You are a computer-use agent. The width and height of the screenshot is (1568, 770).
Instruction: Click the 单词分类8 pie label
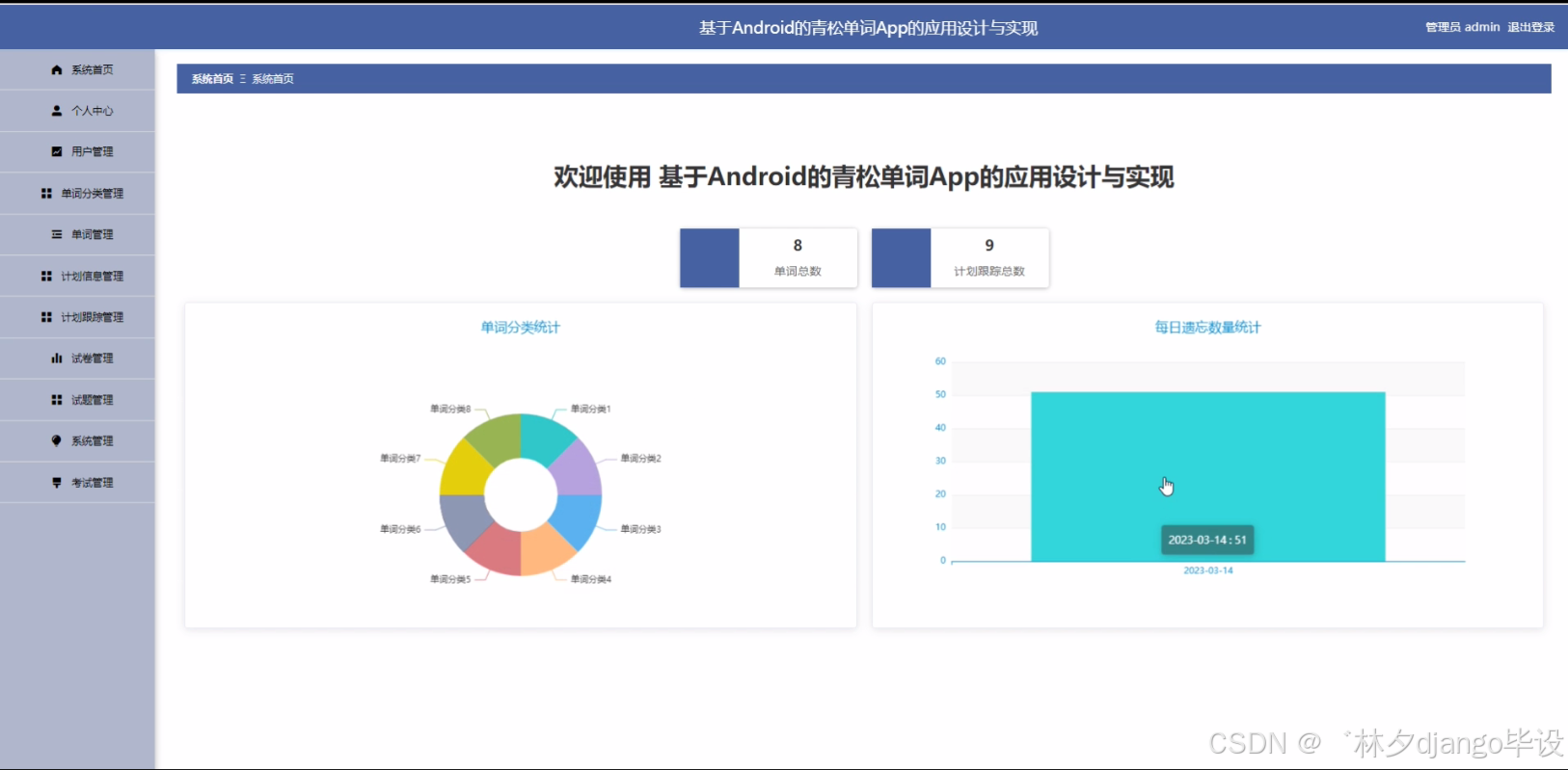pos(450,410)
